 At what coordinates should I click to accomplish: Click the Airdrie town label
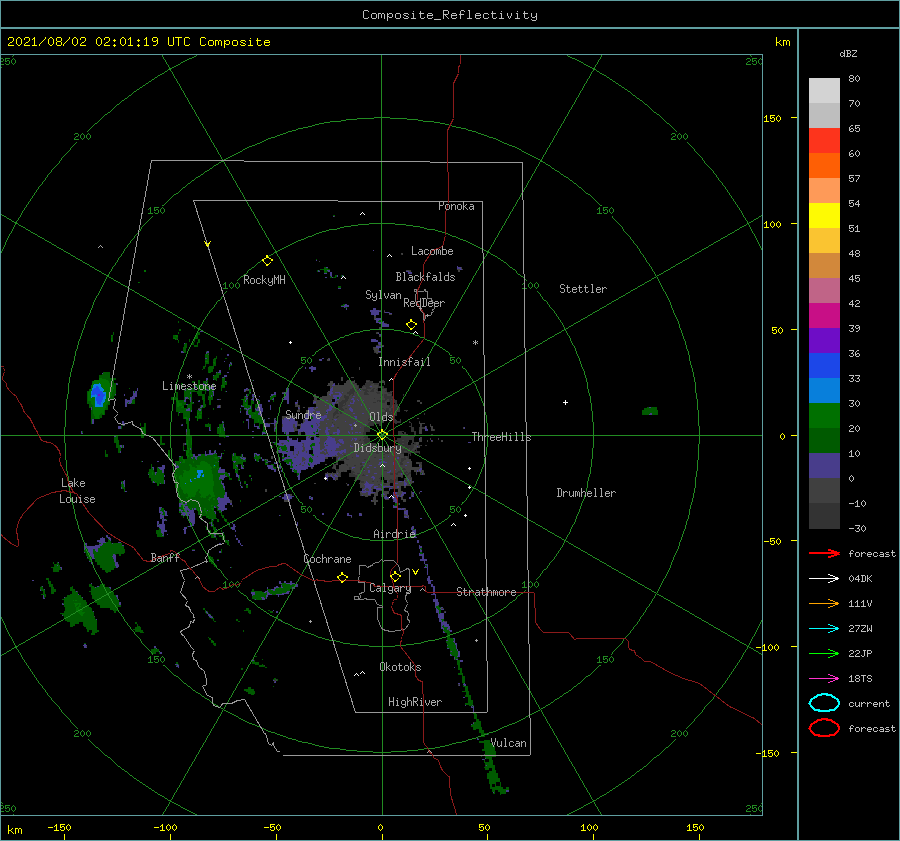(x=394, y=534)
